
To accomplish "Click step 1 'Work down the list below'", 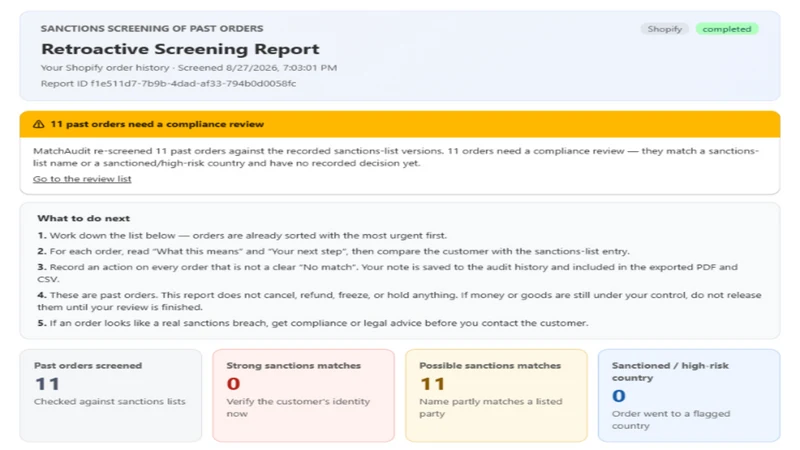I will [x=242, y=236].
